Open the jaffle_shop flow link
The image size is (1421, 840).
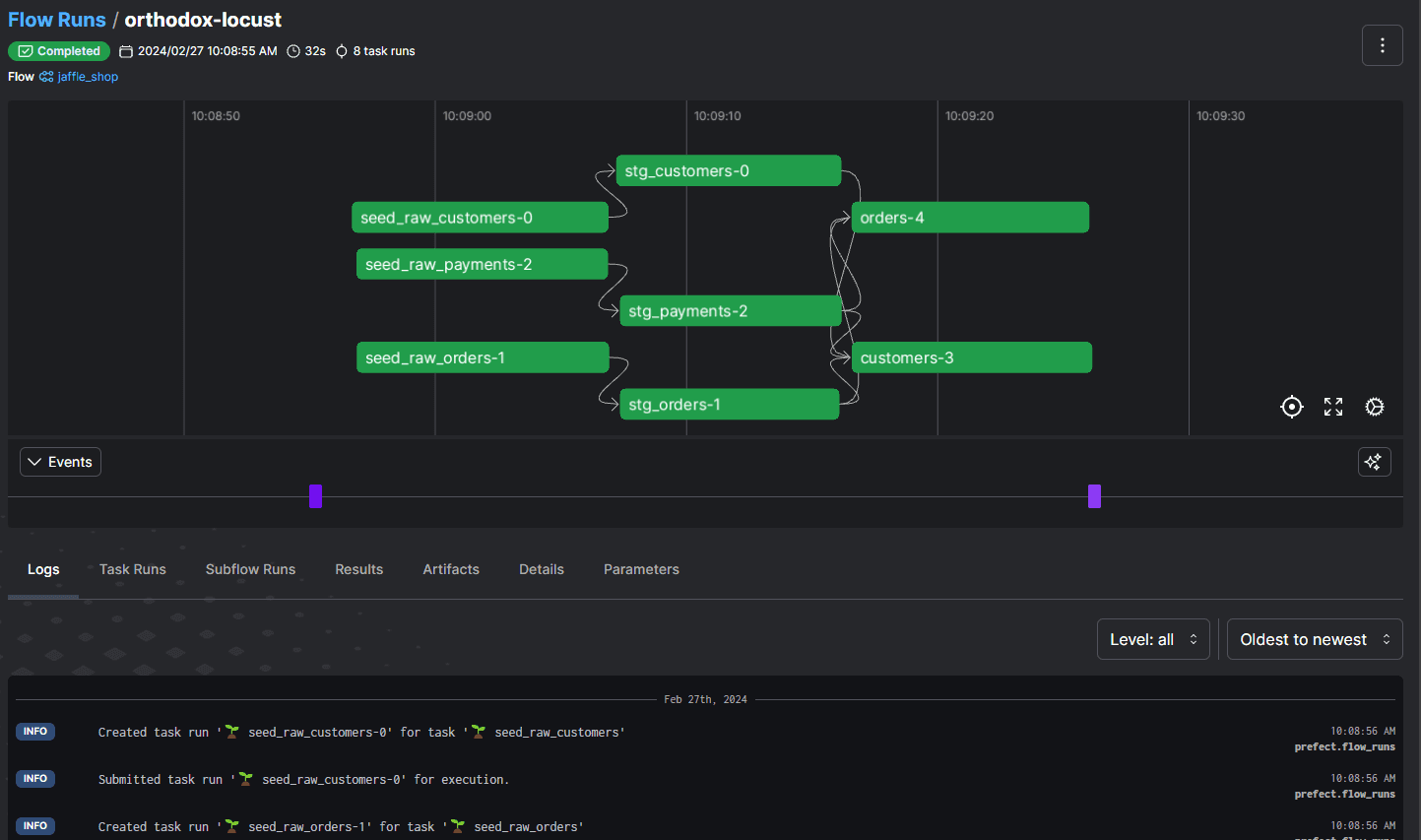(88, 77)
